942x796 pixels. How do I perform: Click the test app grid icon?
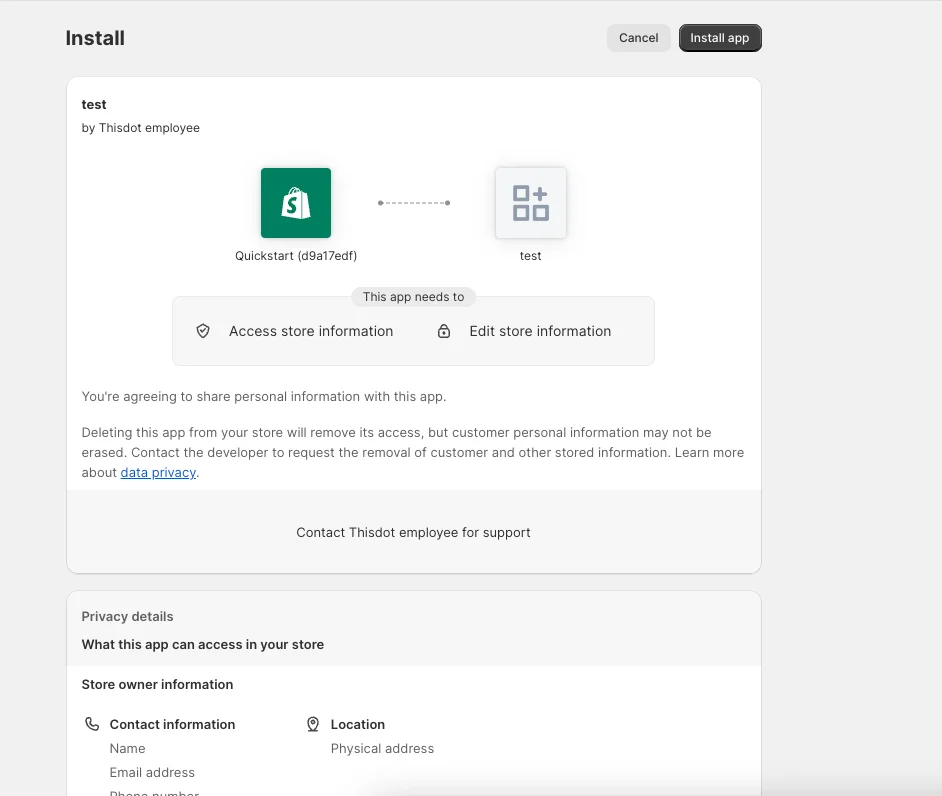point(531,203)
